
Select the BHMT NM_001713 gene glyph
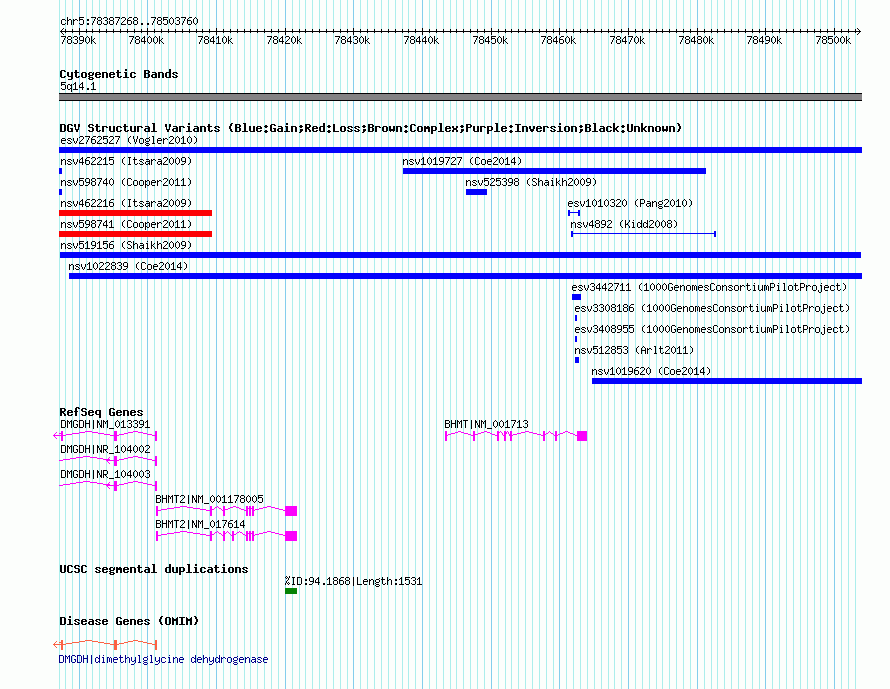[516, 436]
